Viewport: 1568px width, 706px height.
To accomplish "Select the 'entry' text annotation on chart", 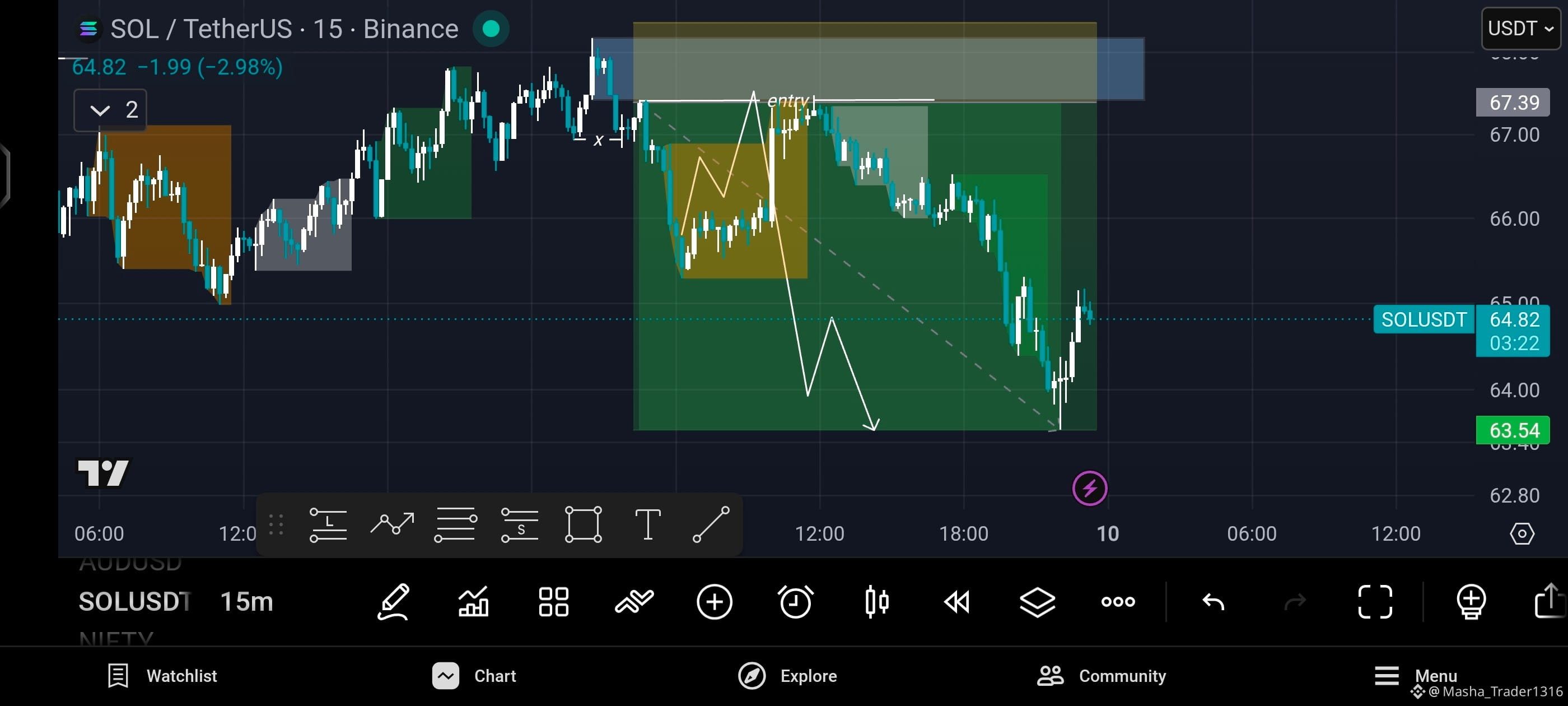I will pyautogui.click(x=788, y=100).
